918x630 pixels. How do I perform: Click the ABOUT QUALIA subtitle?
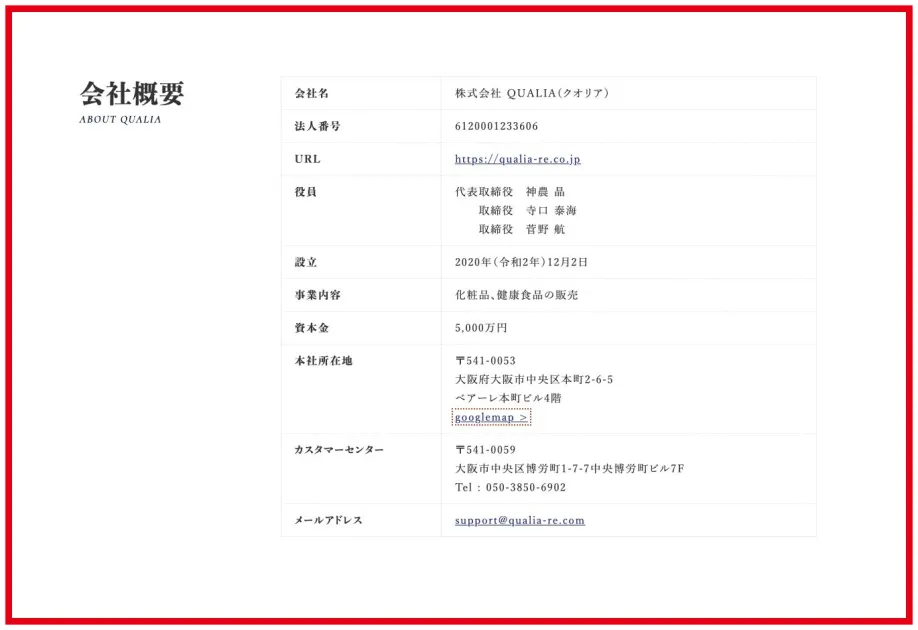pyautogui.click(x=120, y=119)
